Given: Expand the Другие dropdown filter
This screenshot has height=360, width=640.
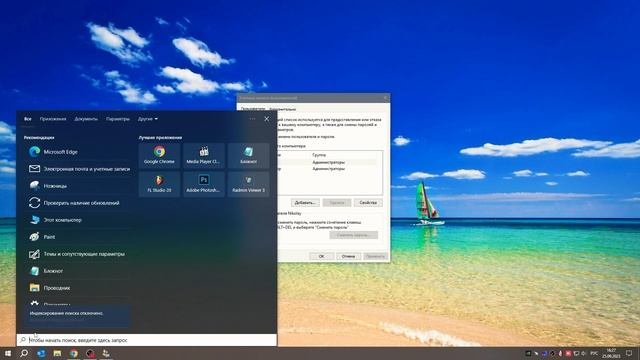Looking at the screenshot, I should click(x=147, y=119).
